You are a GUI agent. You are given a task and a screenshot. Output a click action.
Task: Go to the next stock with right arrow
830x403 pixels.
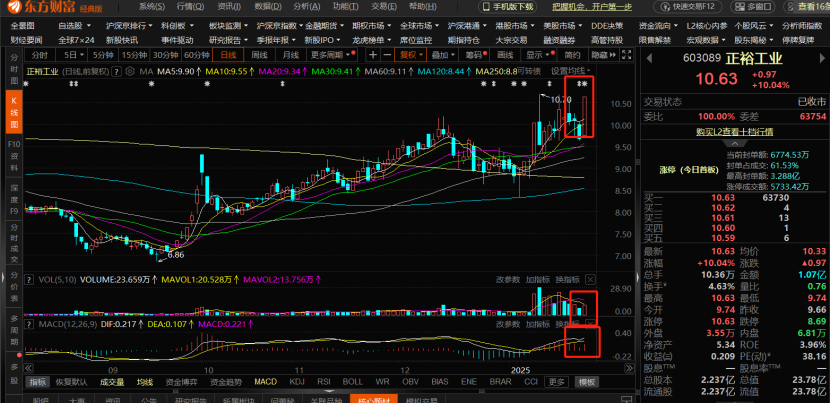tap(821, 59)
